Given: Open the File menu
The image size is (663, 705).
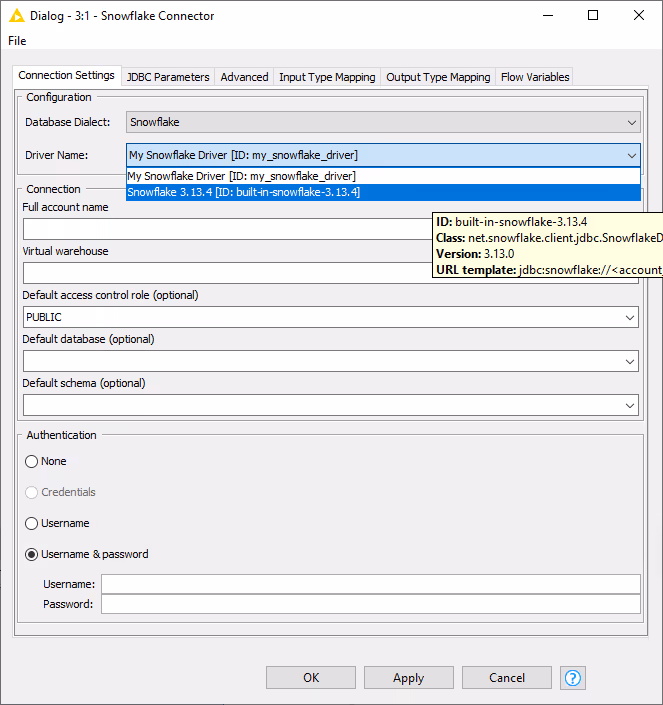Looking at the screenshot, I should pos(17,41).
